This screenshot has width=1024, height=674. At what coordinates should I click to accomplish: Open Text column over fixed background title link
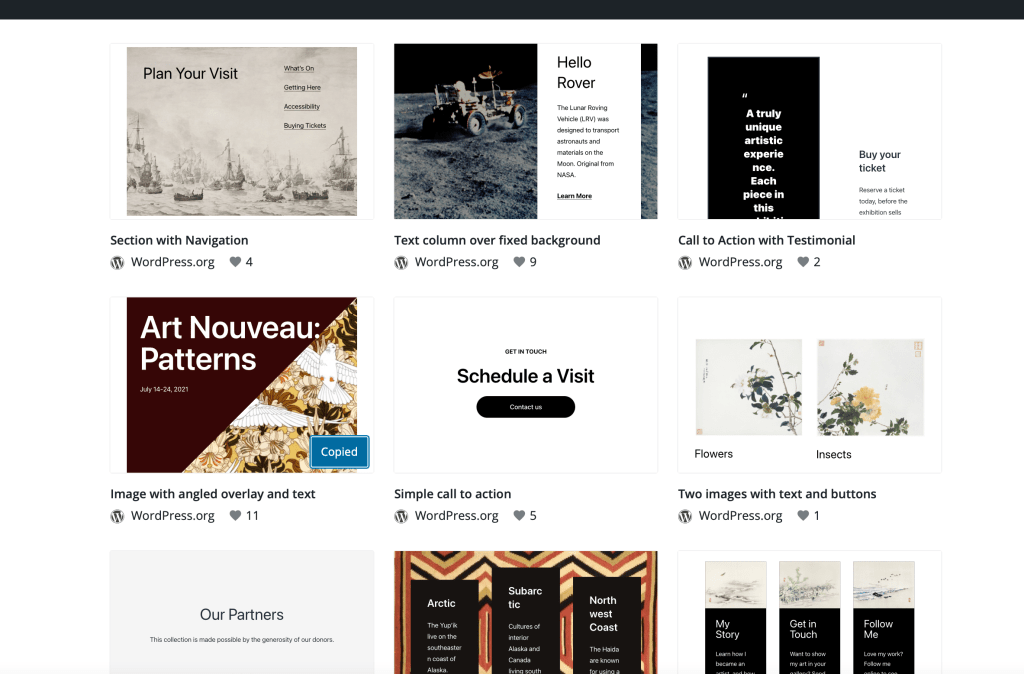tap(497, 240)
